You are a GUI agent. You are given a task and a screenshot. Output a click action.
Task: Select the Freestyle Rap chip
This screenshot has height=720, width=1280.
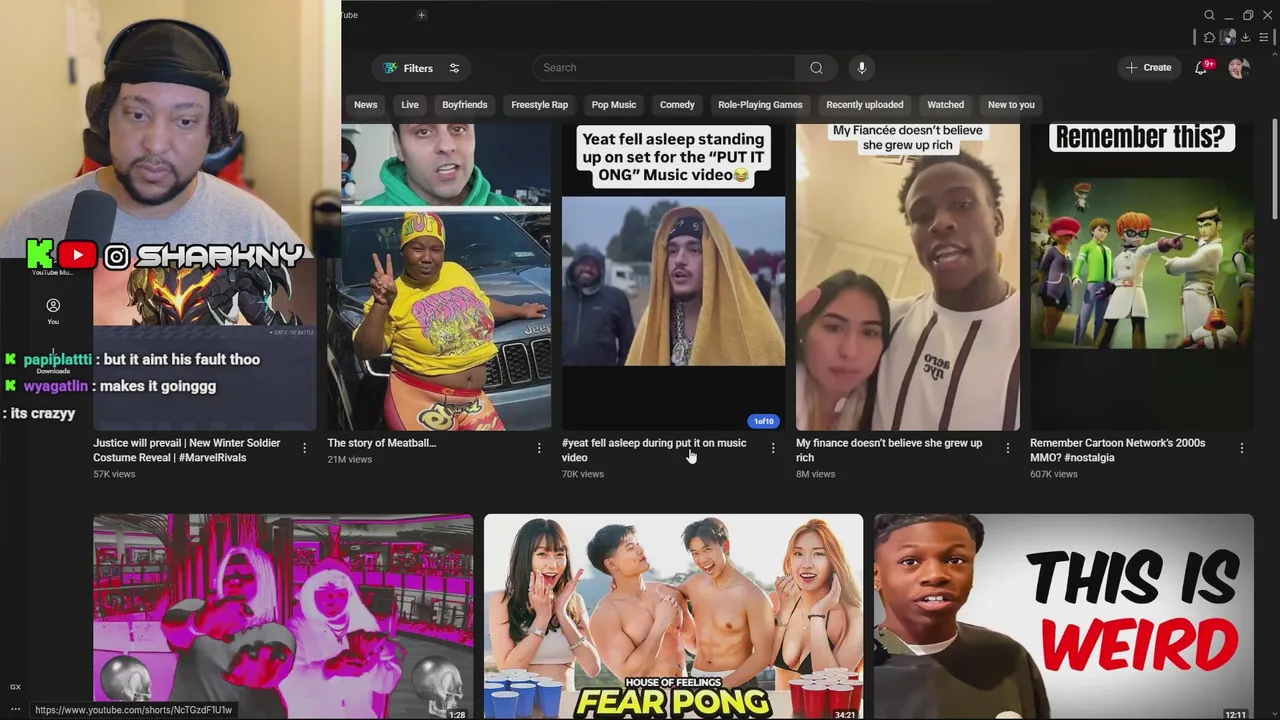539,105
